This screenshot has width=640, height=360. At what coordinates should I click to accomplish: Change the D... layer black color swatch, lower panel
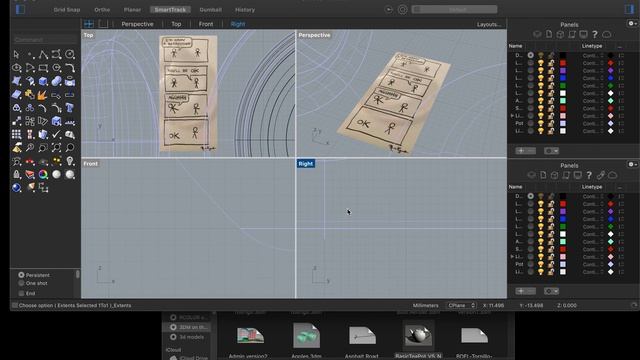[563, 196]
